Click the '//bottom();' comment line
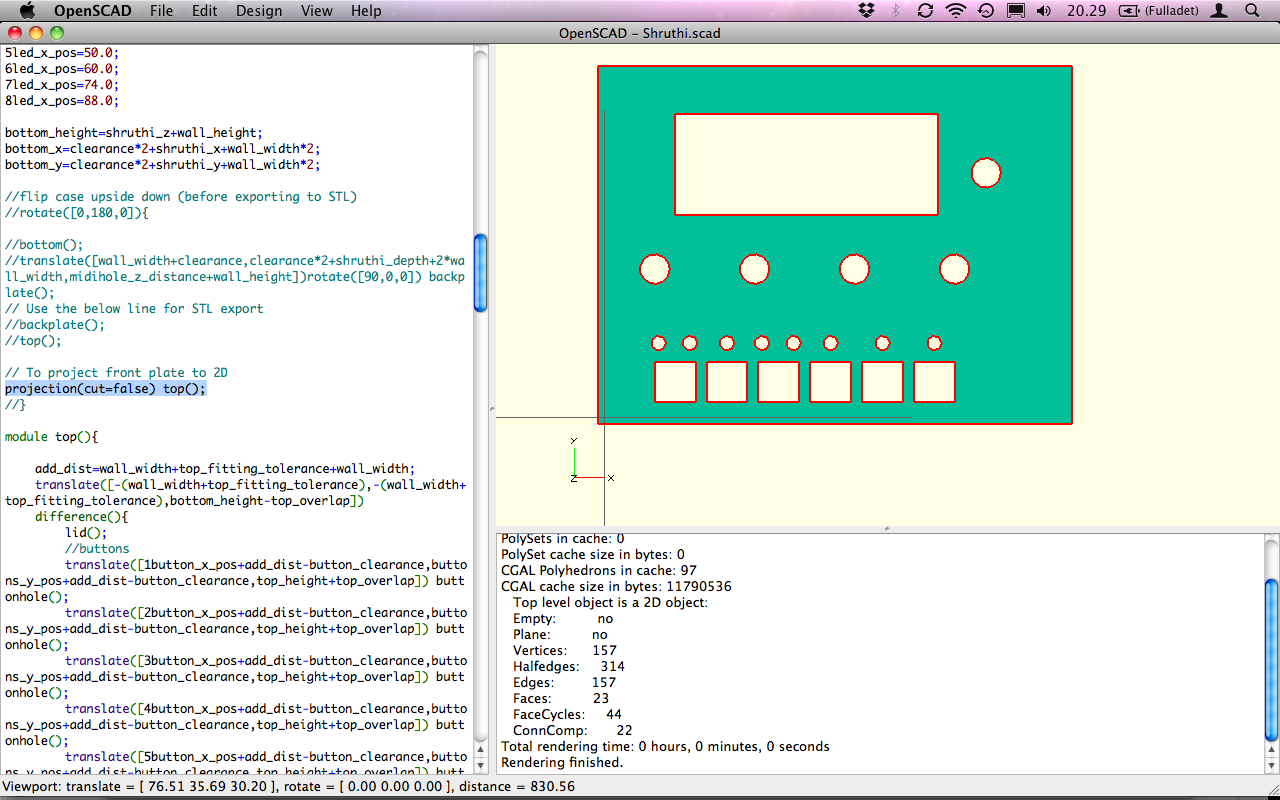This screenshot has height=800, width=1280. click(x=44, y=245)
